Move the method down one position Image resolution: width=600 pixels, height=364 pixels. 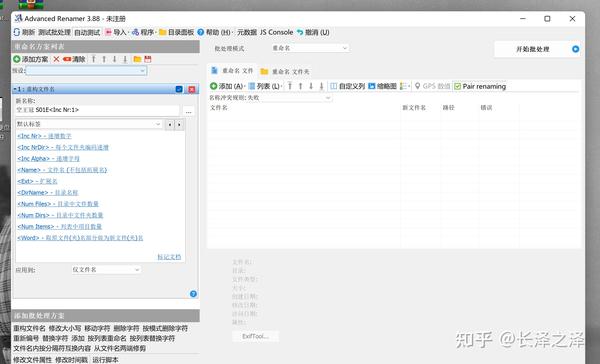(x=114, y=59)
